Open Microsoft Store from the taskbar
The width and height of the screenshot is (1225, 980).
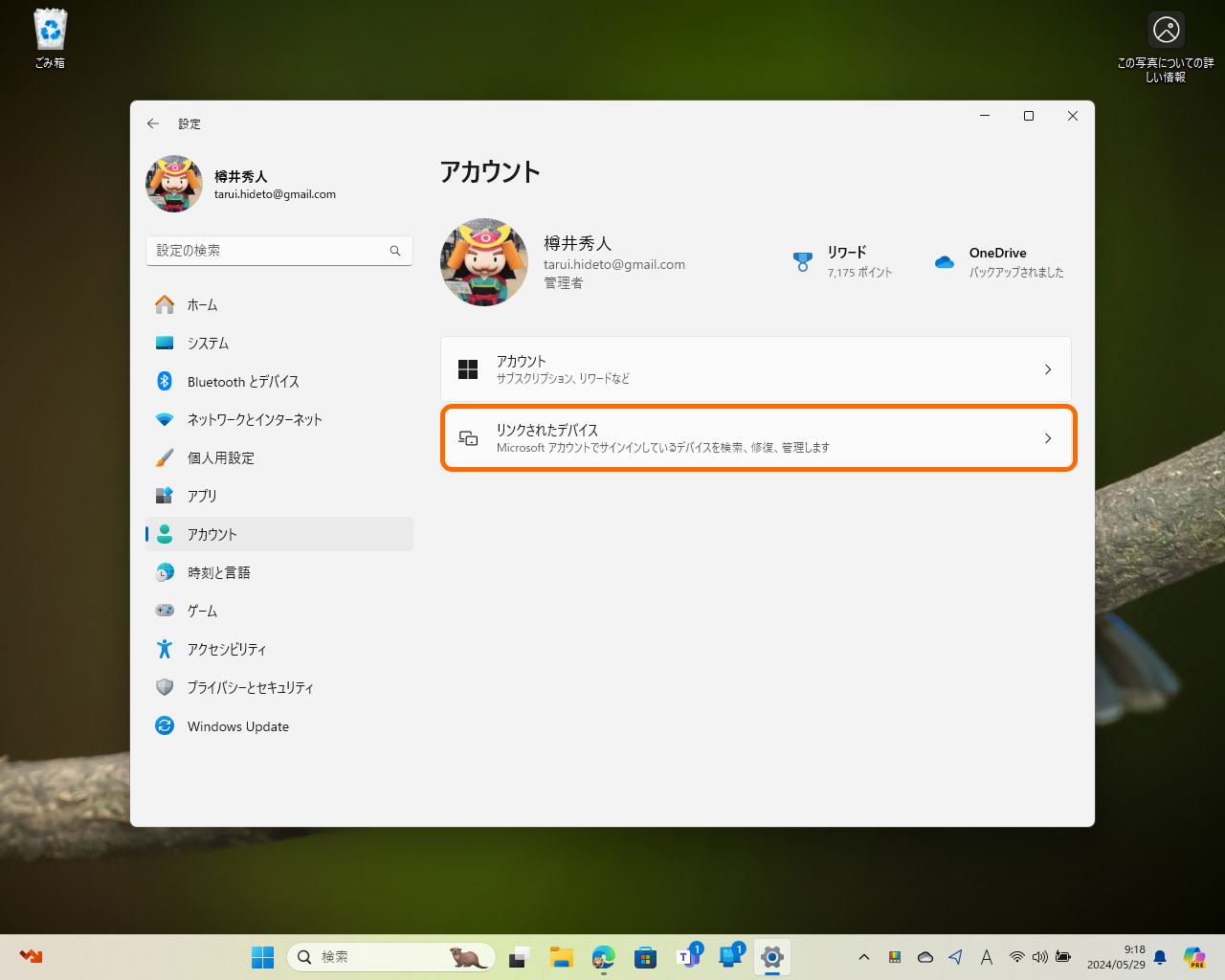point(646,957)
